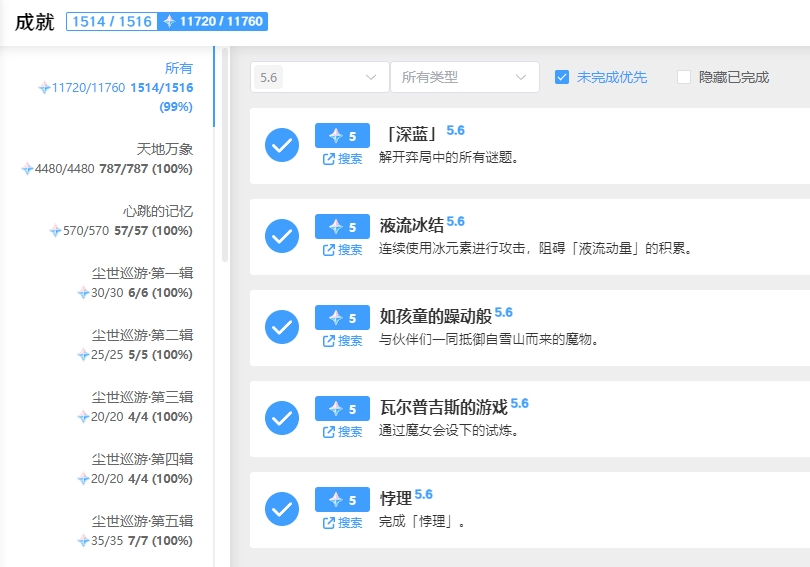Click the 悖理 achievement title

[396, 498]
